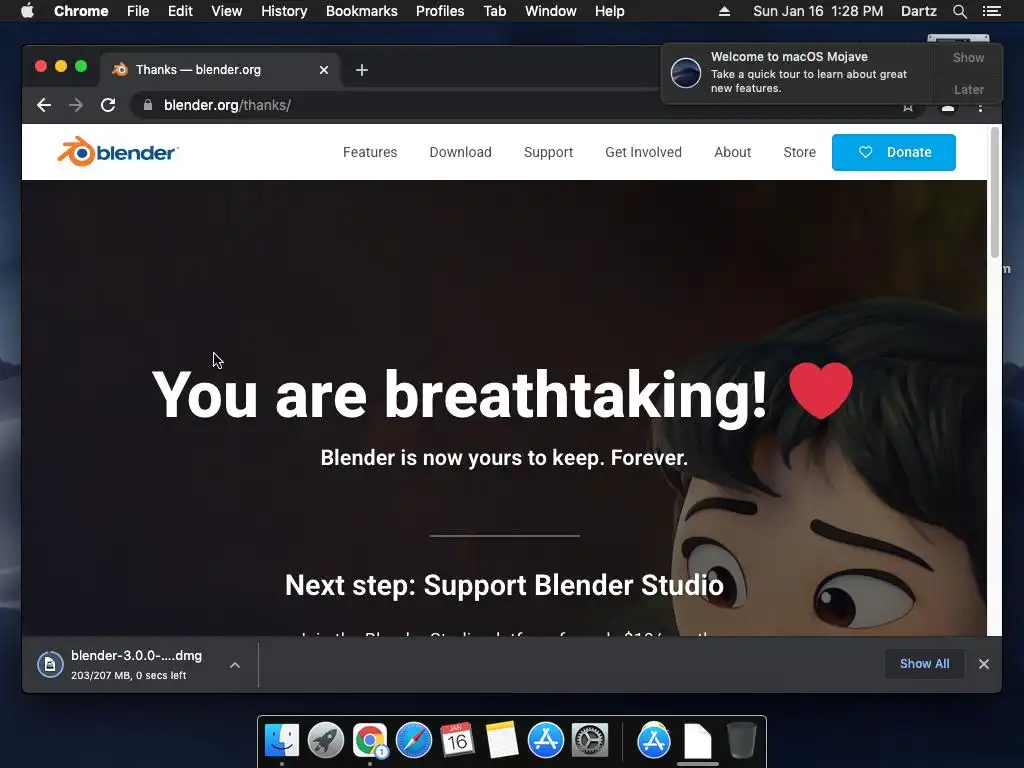Click the blank document icon in dock
This screenshot has width=1024, height=768.
[x=697, y=741]
